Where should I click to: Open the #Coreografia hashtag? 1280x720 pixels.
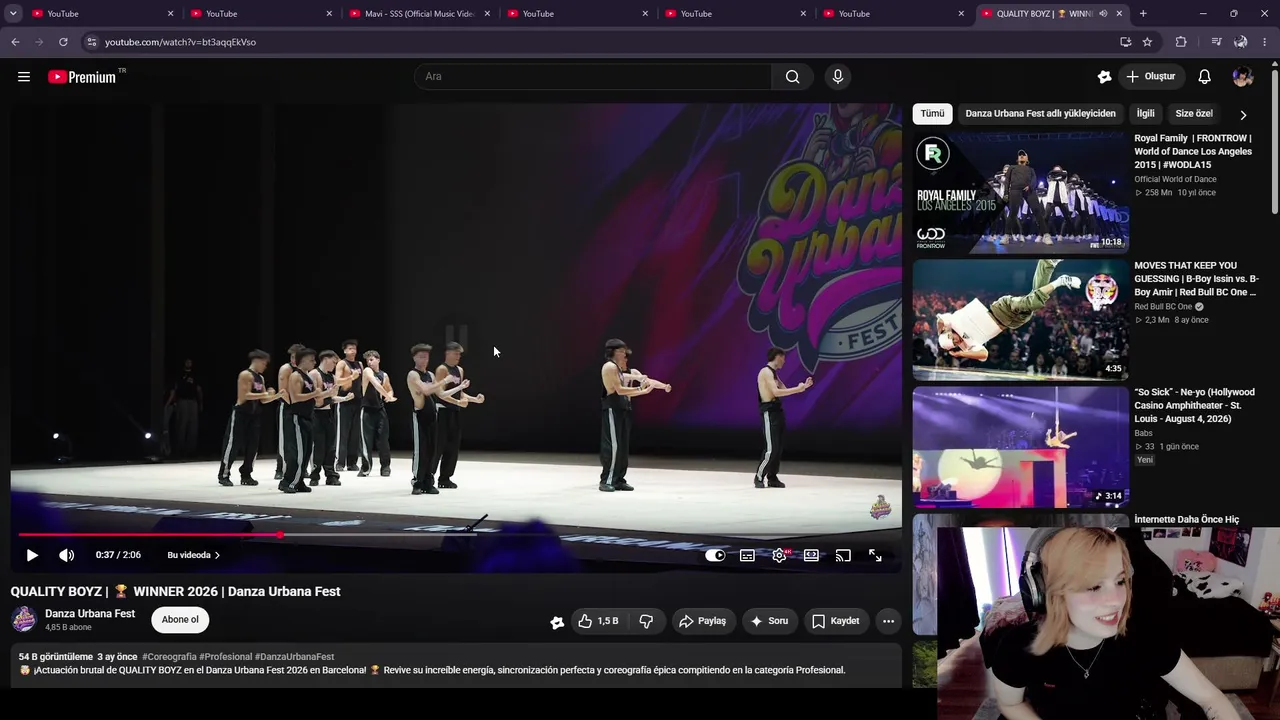pyautogui.click(x=169, y=657)
